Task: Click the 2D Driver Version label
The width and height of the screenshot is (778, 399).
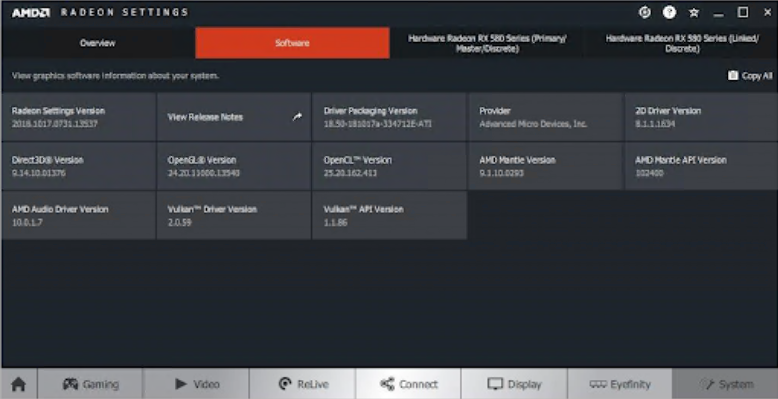Action: click(668, 111)
